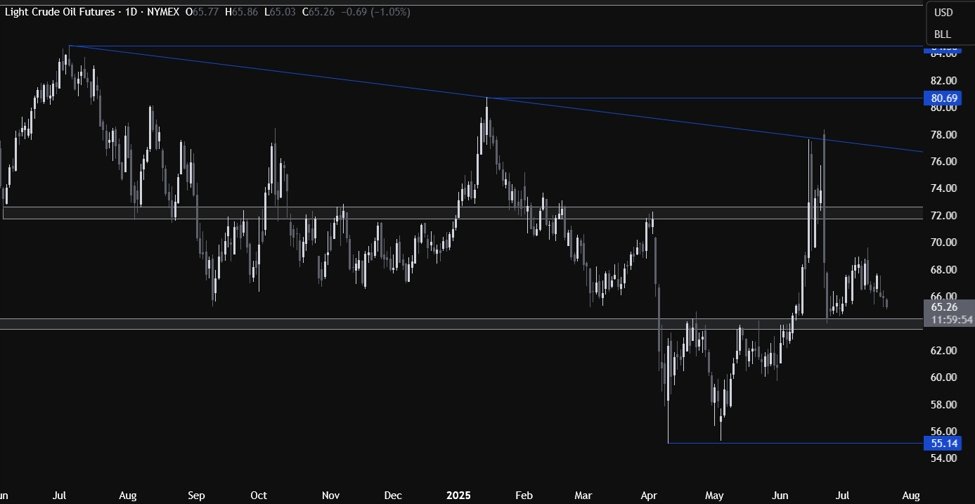Image resolution: width=975 pixels, height=504 pixels.
Task: Select the 55.14 price level label
Action: tap(945, 443)
